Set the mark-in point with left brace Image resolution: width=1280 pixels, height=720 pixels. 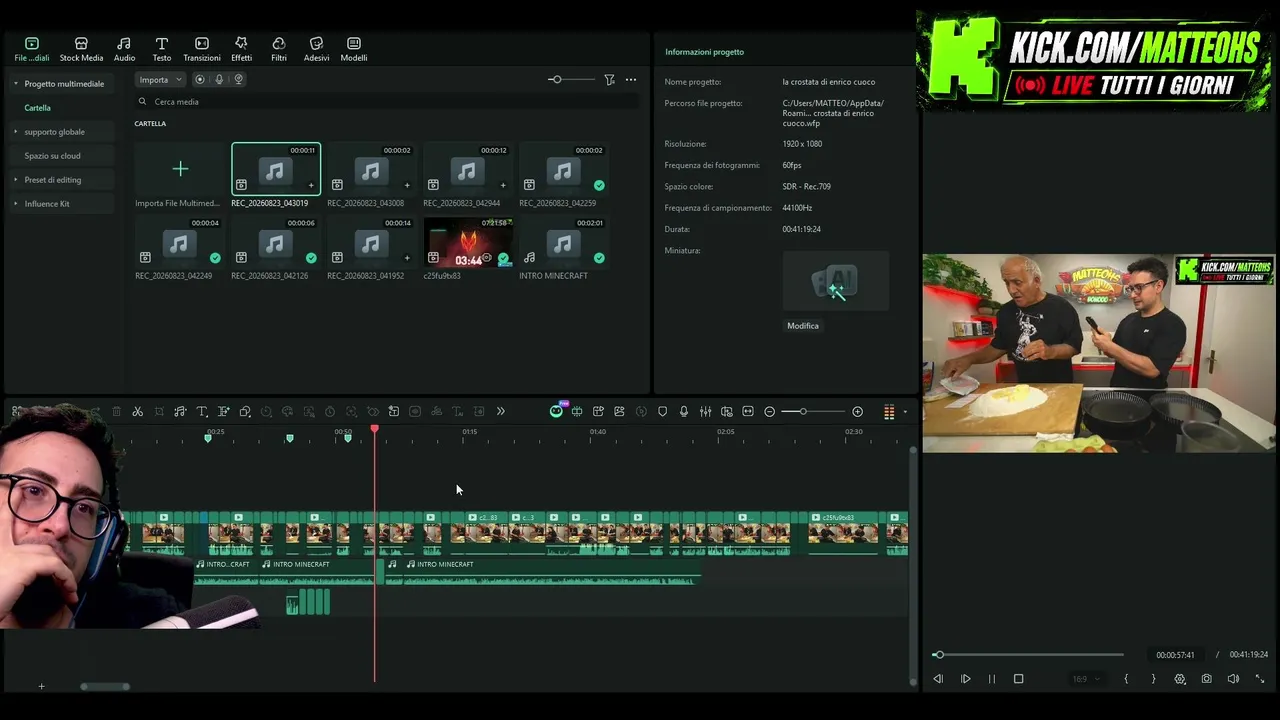[x=1126, y=679]
